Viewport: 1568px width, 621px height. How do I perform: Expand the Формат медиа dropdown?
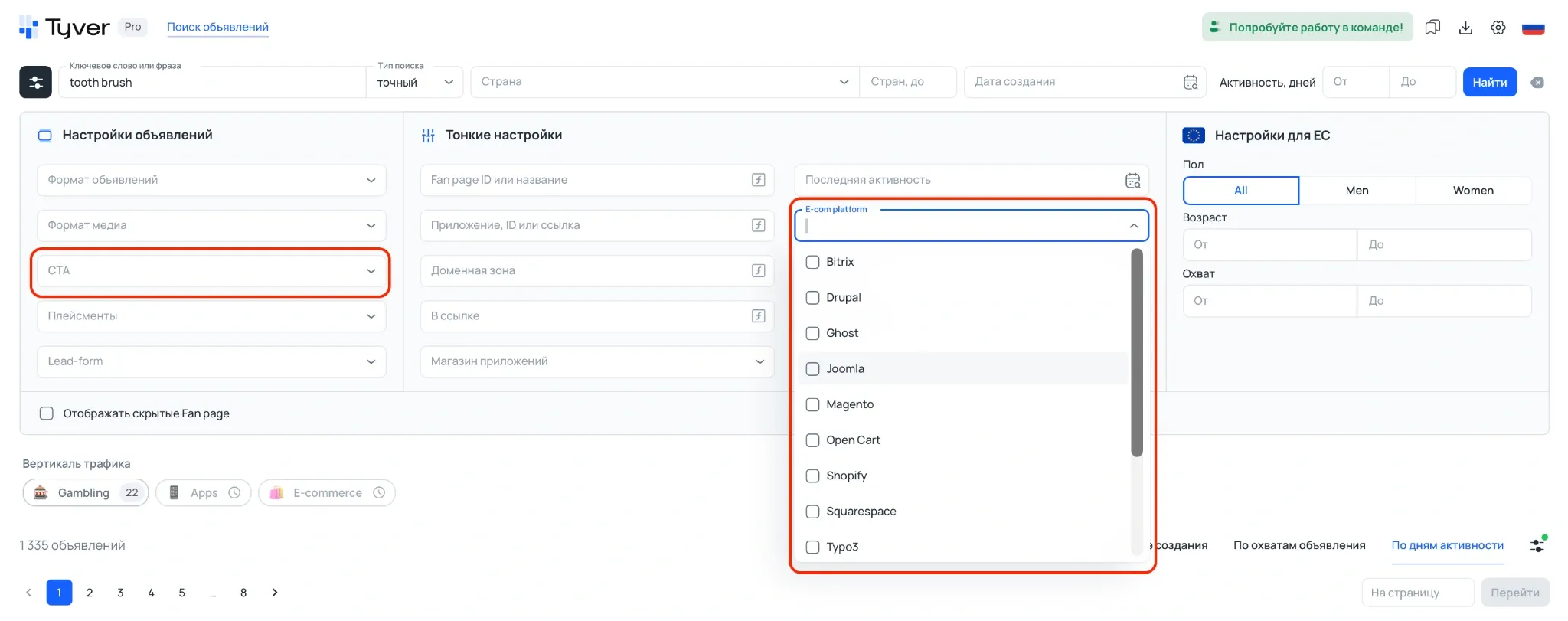211,225
